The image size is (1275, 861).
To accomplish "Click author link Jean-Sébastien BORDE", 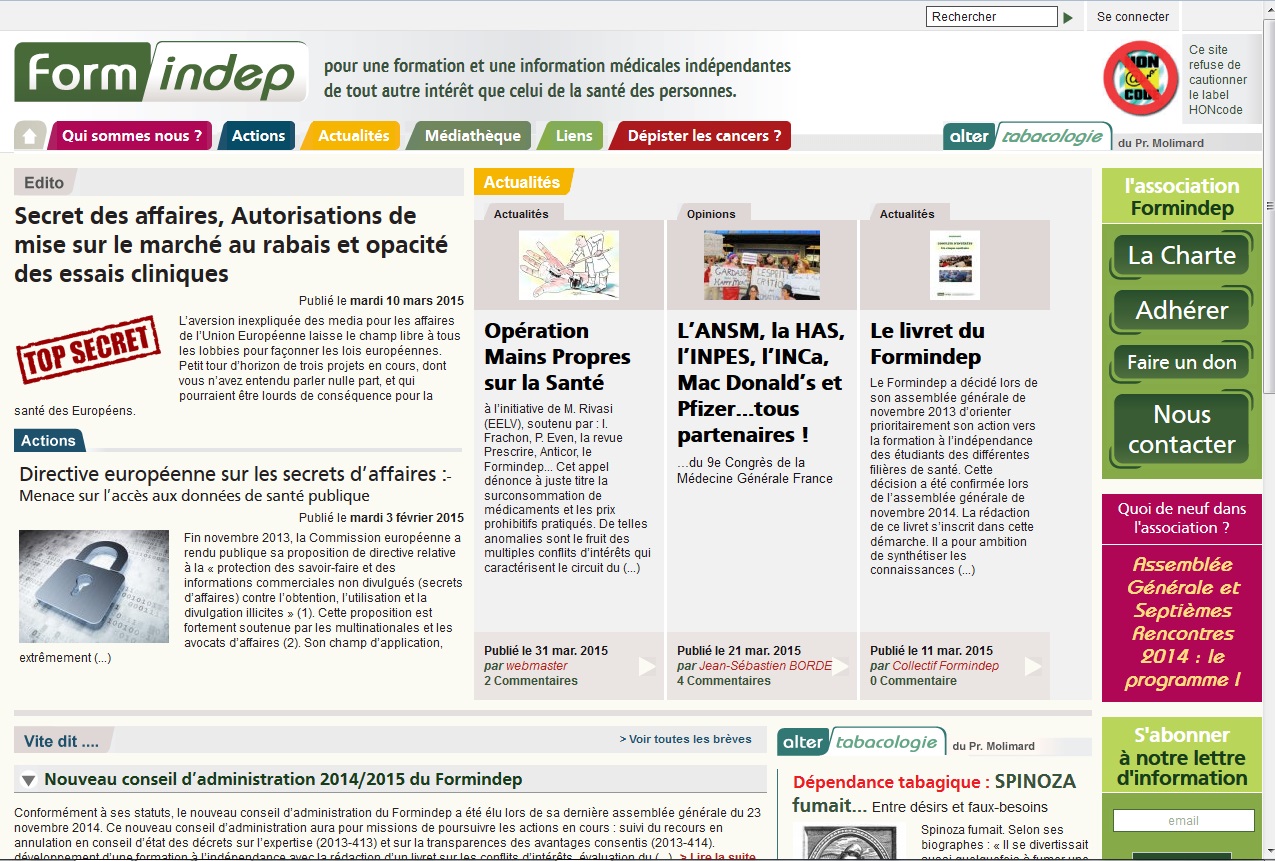I will click(766, 666).
